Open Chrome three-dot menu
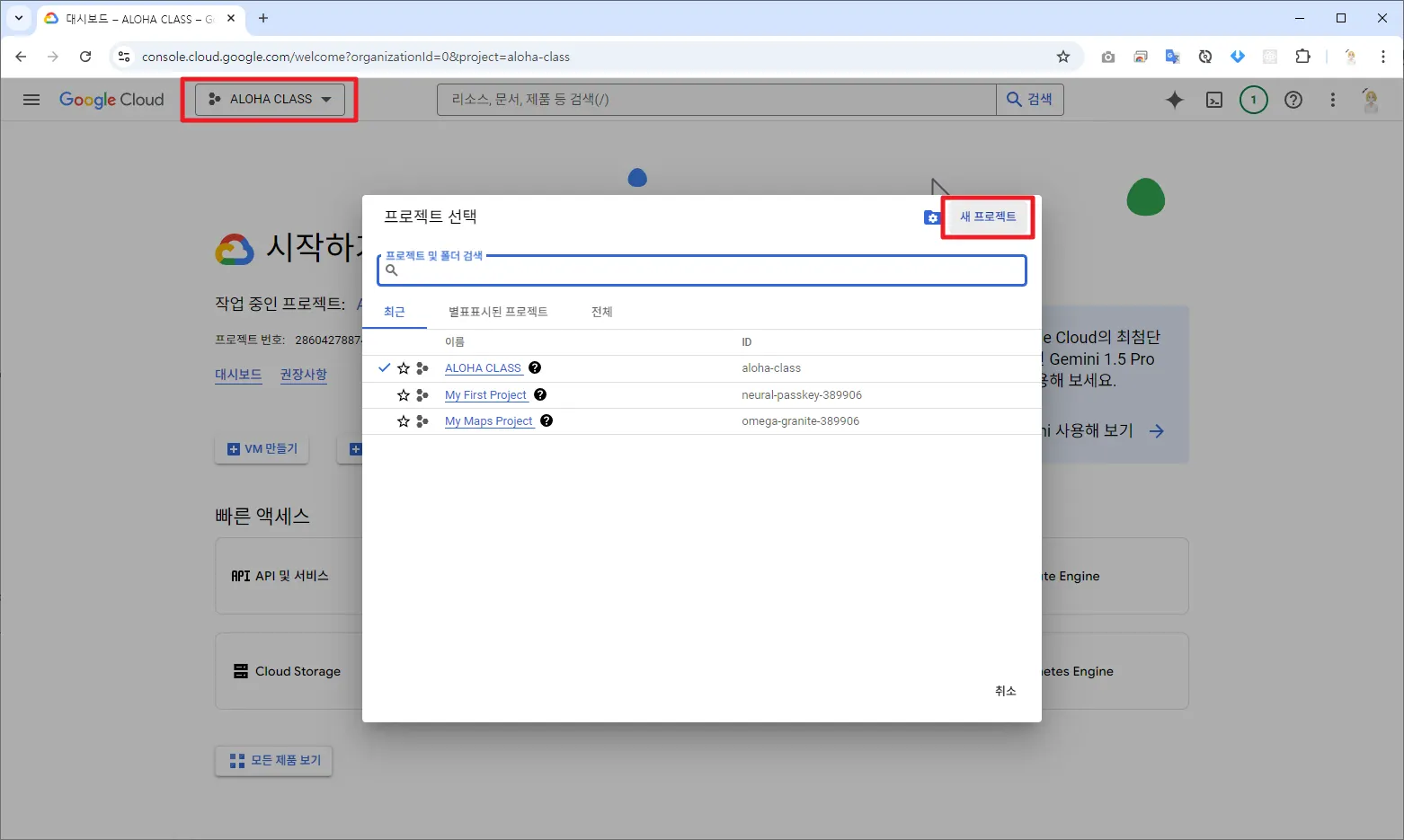Screen dimensions: 1404x840 click(x=1383, y=57)
